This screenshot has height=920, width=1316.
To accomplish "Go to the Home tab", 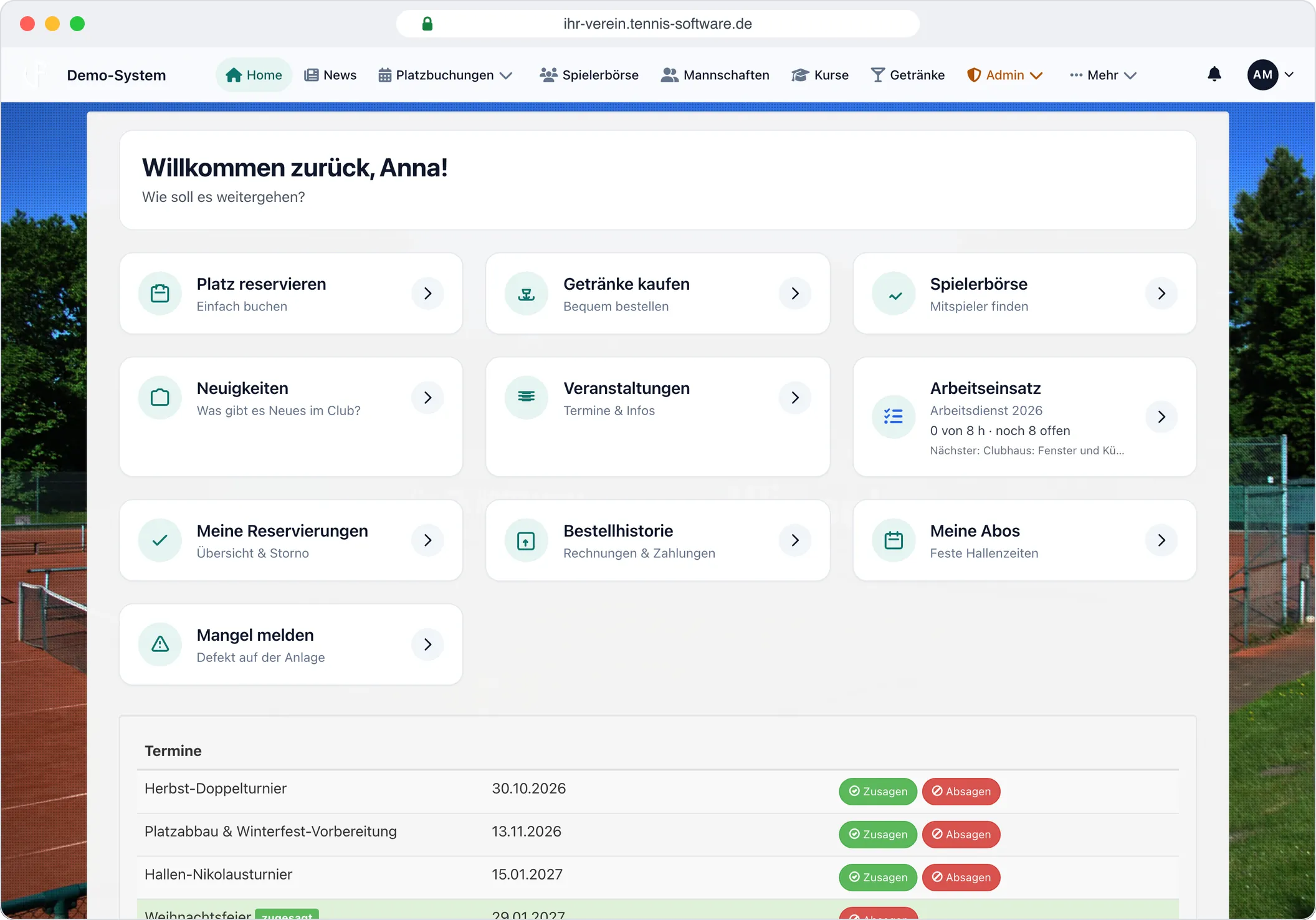I will coord(254,75).
